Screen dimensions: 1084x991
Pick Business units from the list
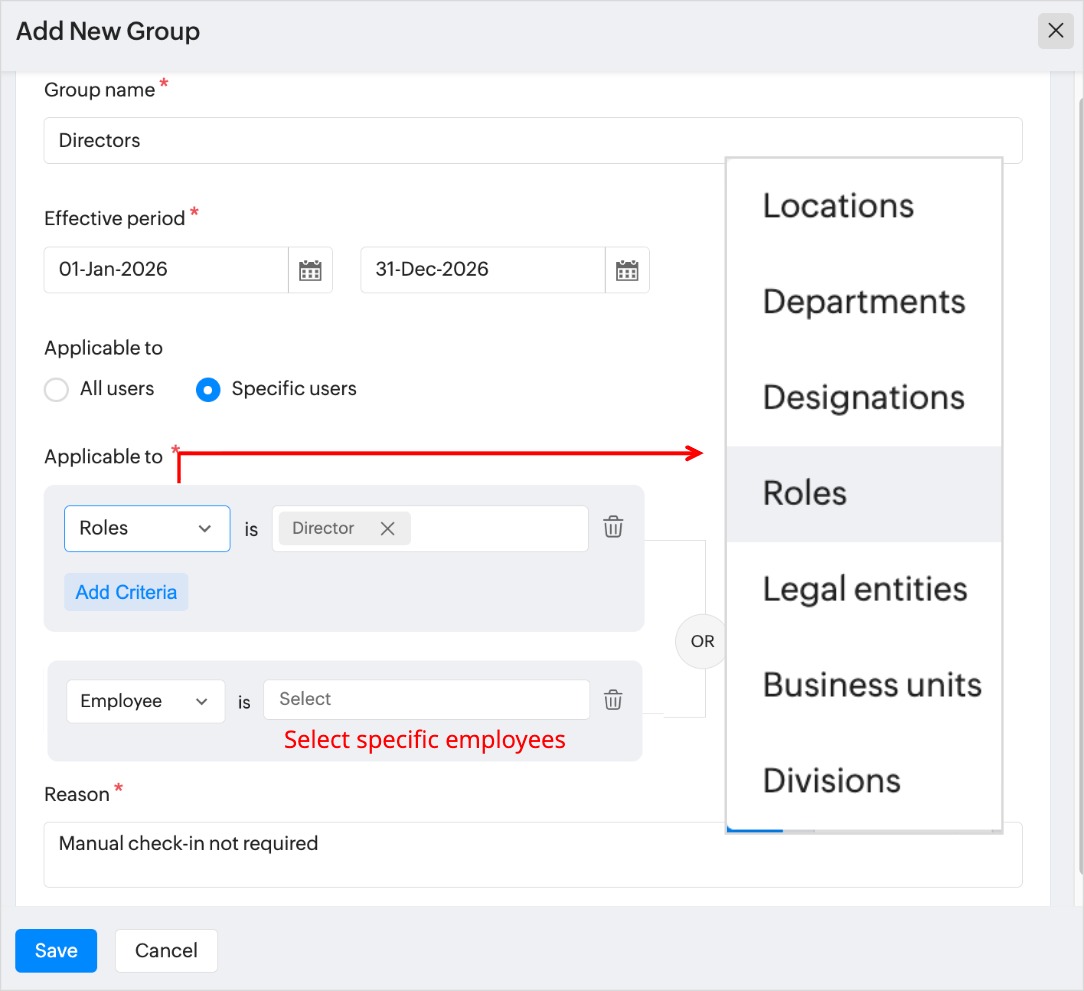[x=871, y=685]
